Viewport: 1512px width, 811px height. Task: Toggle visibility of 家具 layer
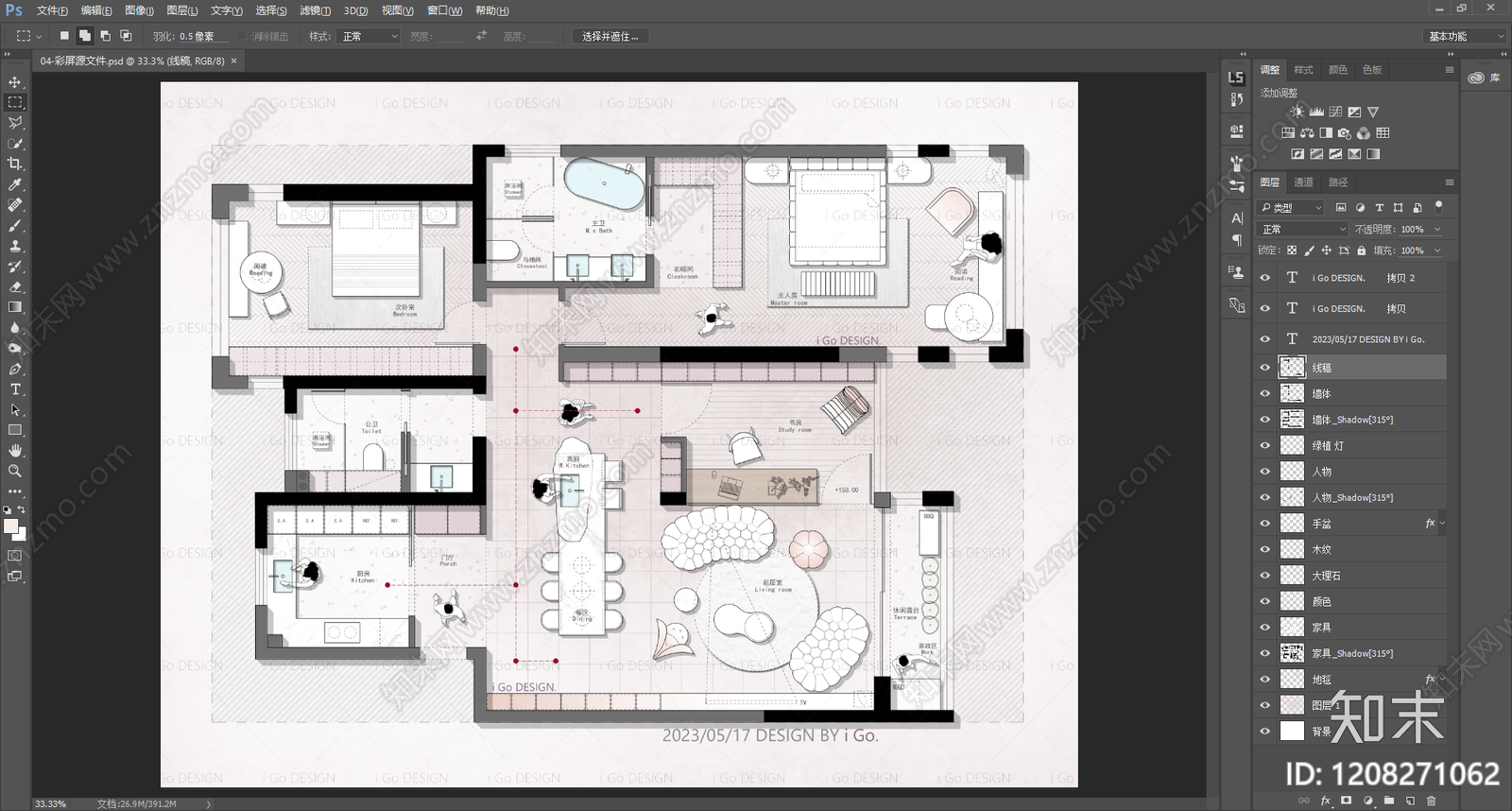pyautogui.click(x=1265, y=627)
